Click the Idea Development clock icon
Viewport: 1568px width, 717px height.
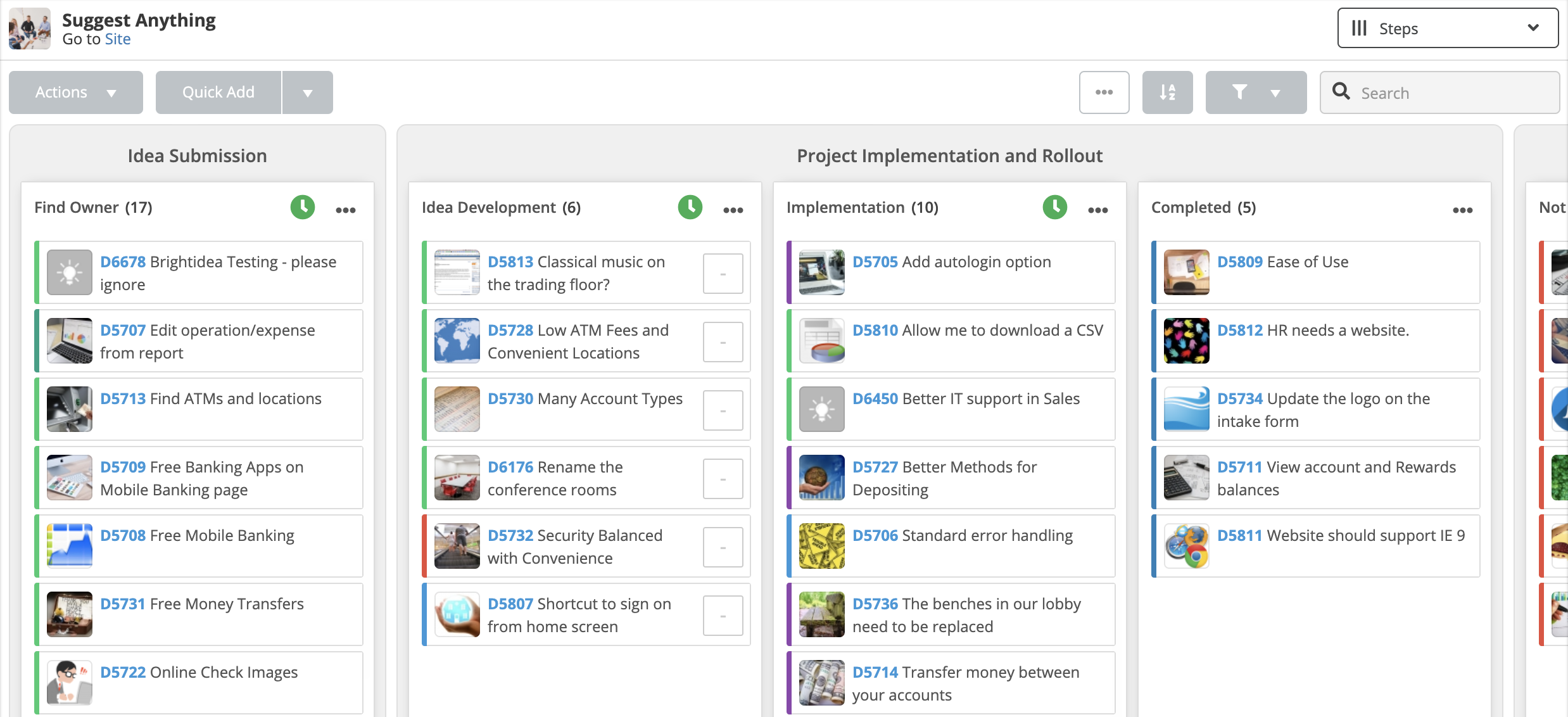[690, 207]
